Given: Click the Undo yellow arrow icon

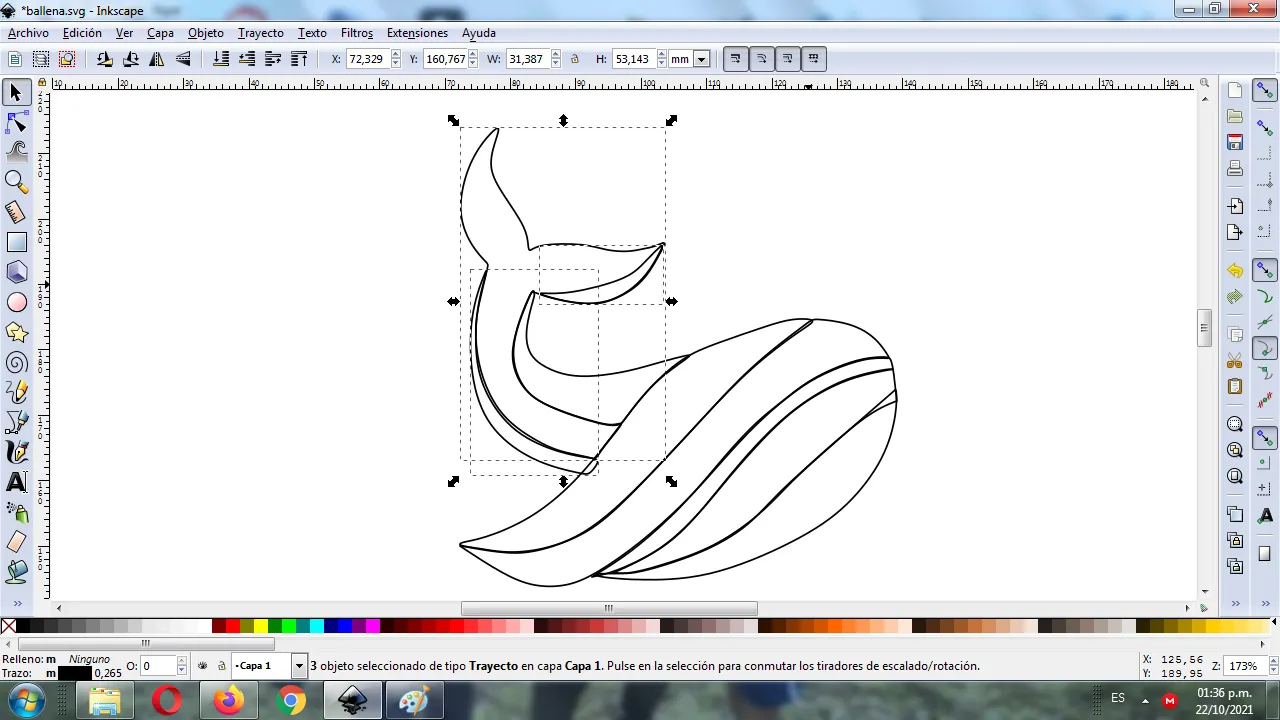Looking at the screenshot, I should tap(1235, 271).
